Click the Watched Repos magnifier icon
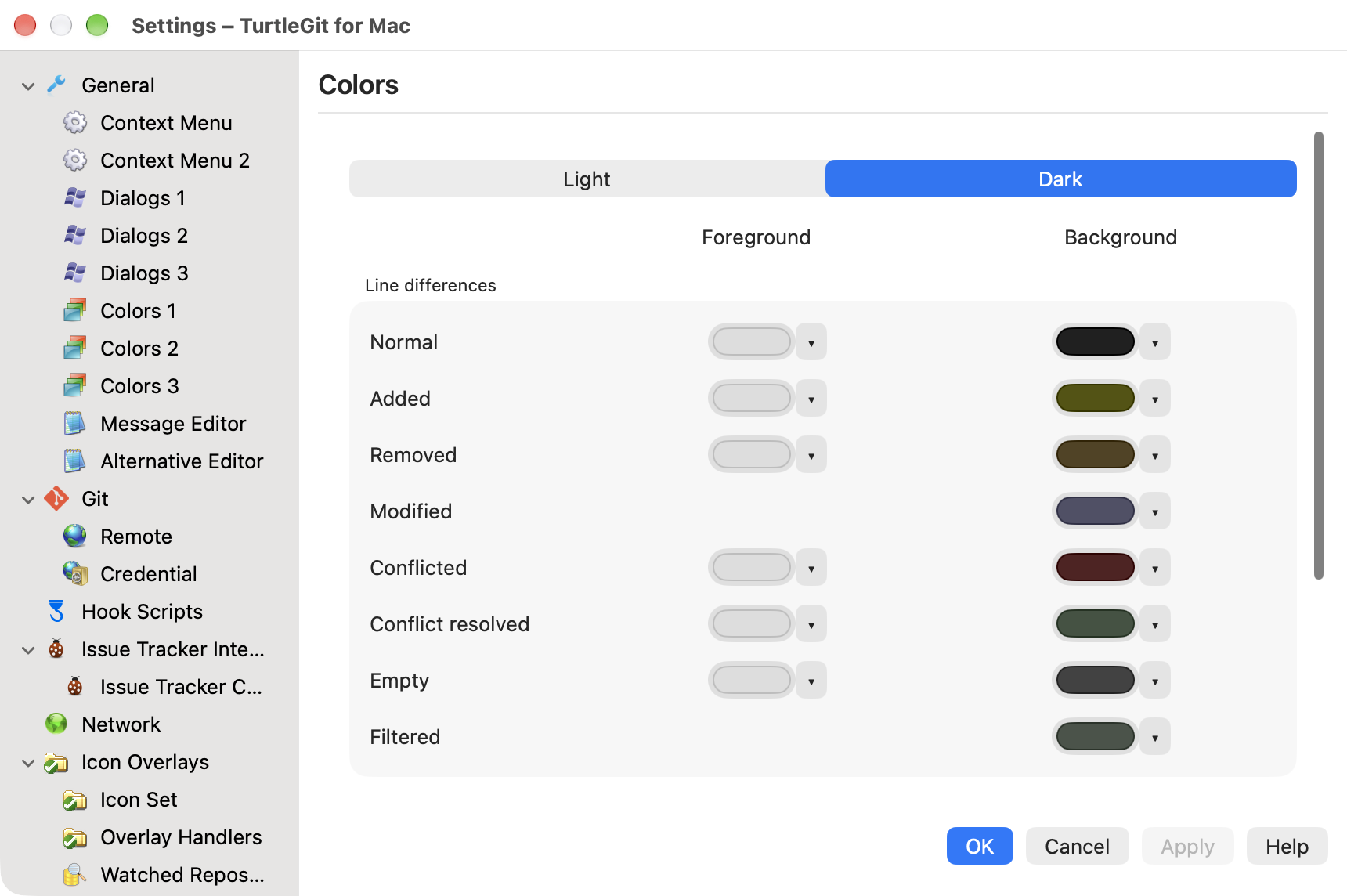The image size is (1347, 896). pyautogui.click(x=75, y=874)
